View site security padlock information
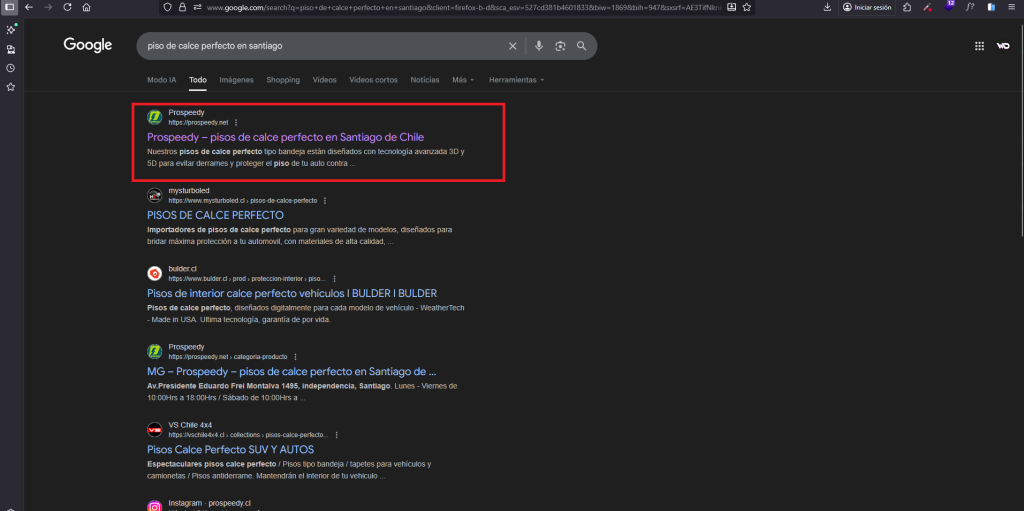This screenshot has width=1024, height=511. (182, 7)
